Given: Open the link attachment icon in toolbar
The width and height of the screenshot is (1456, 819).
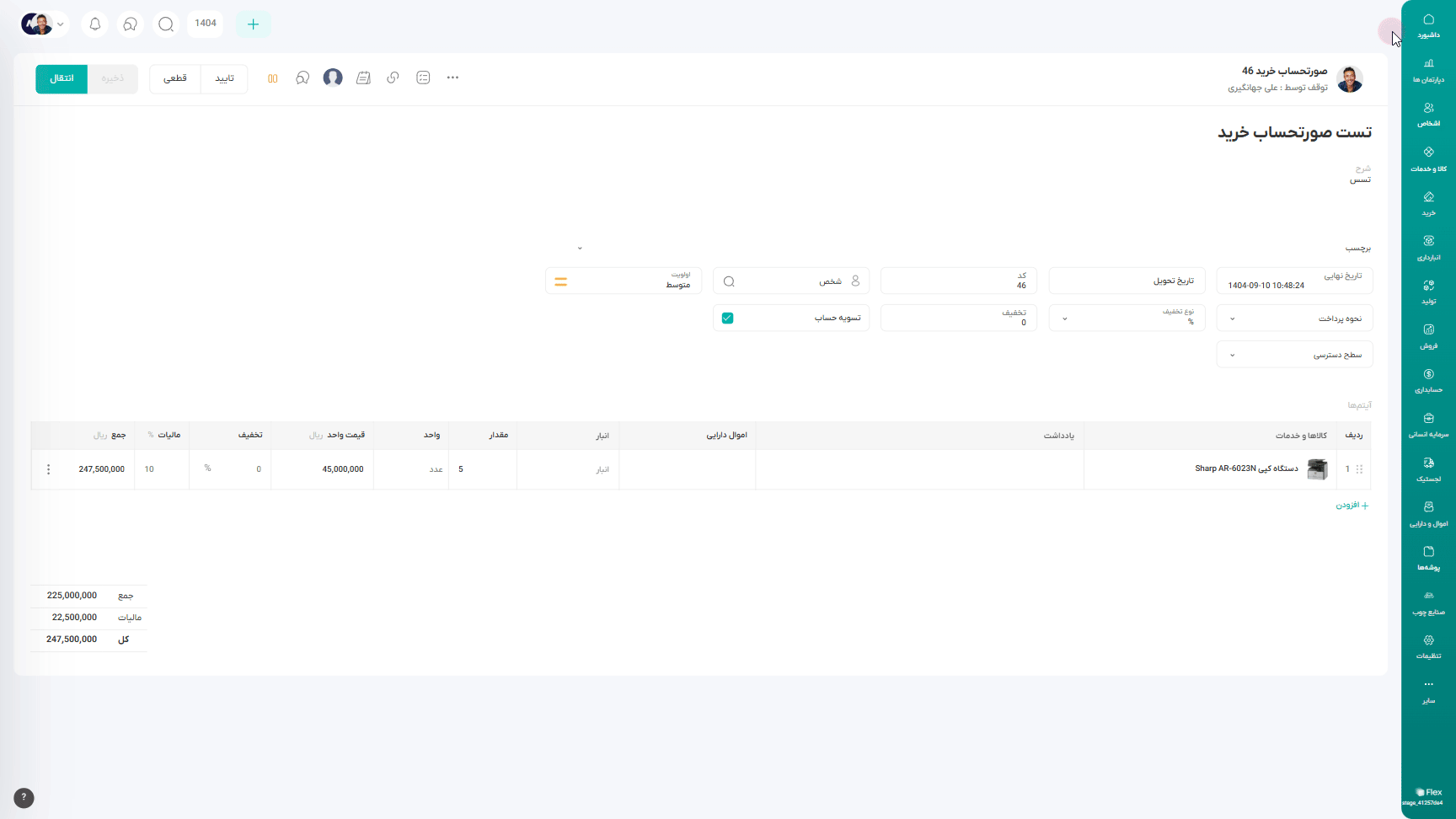Looking at the screenshot, I should pos(393,78).
